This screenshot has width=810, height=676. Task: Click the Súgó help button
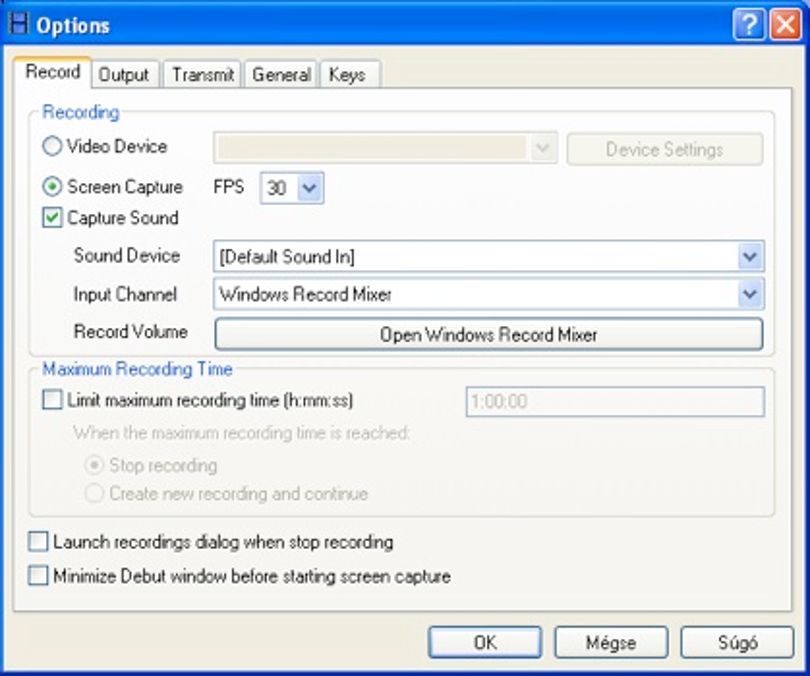click(x=737, y=642)
